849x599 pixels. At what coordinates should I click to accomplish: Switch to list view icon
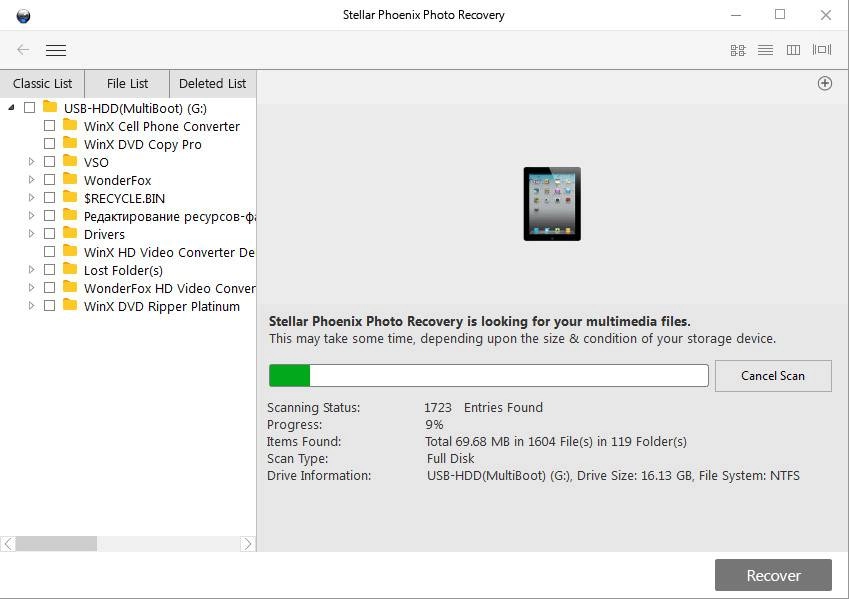click(x=765, y=50)
